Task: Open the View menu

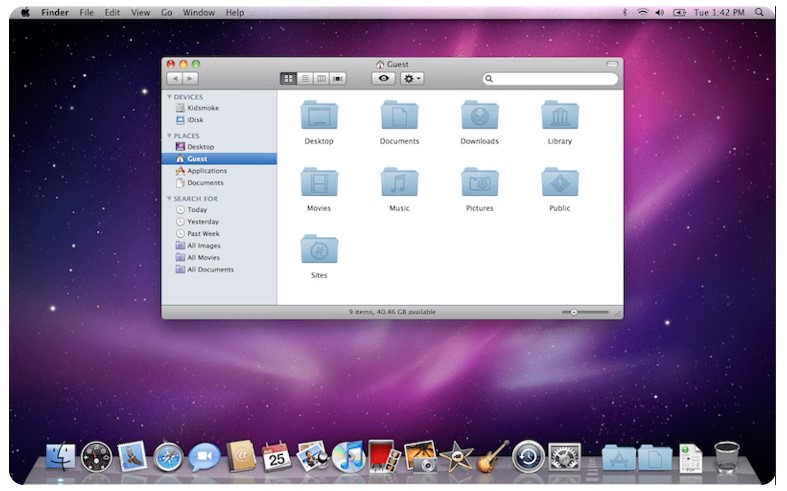Action: click(141, 12)
